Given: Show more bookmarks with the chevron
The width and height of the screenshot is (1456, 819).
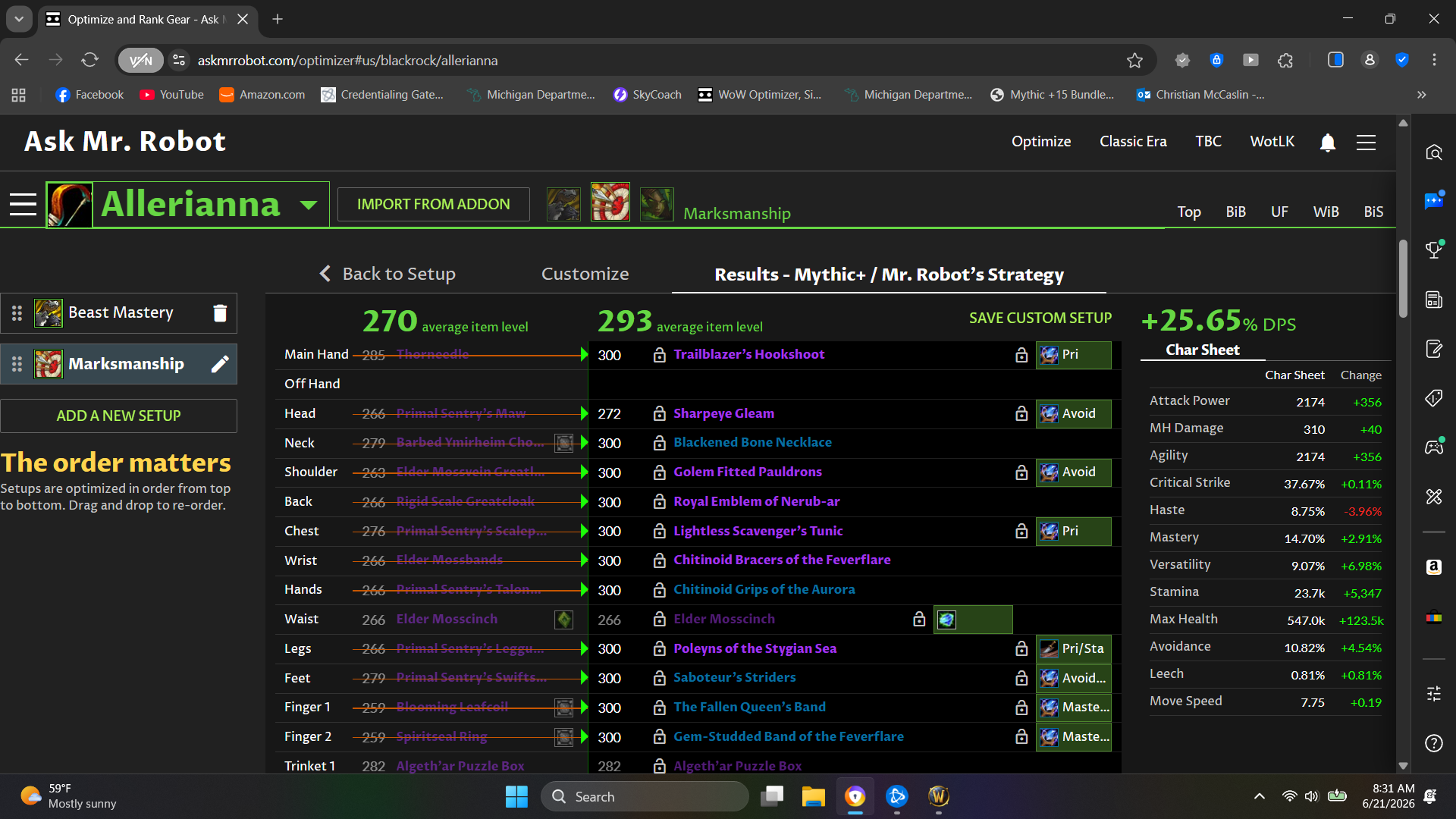Looking at the screenshot, I should pyautogui.click(x=1422, y=95).
